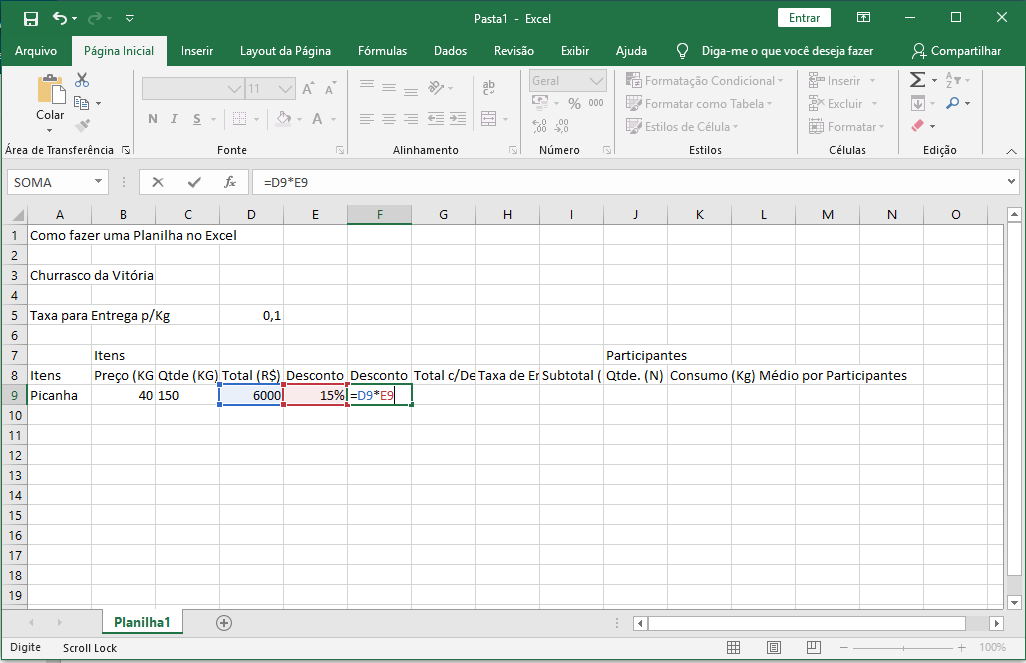Viewport: 1026px width, 663px height.
Task: Confirm the formula with the checkmark button
Action: click(x=194, y=182)
